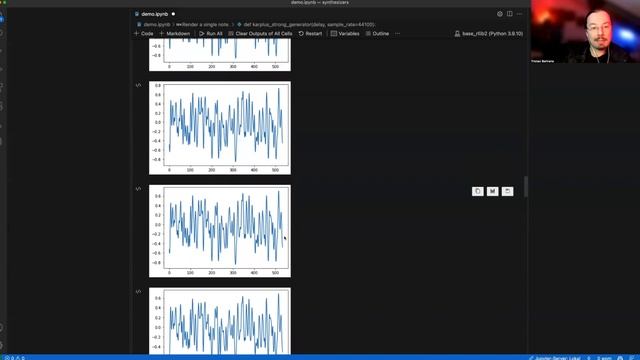The image size is (640, 360).
Task: Open the notebook toolbar overflow menu
Action: pyautogui.click(x=398, y=33)
